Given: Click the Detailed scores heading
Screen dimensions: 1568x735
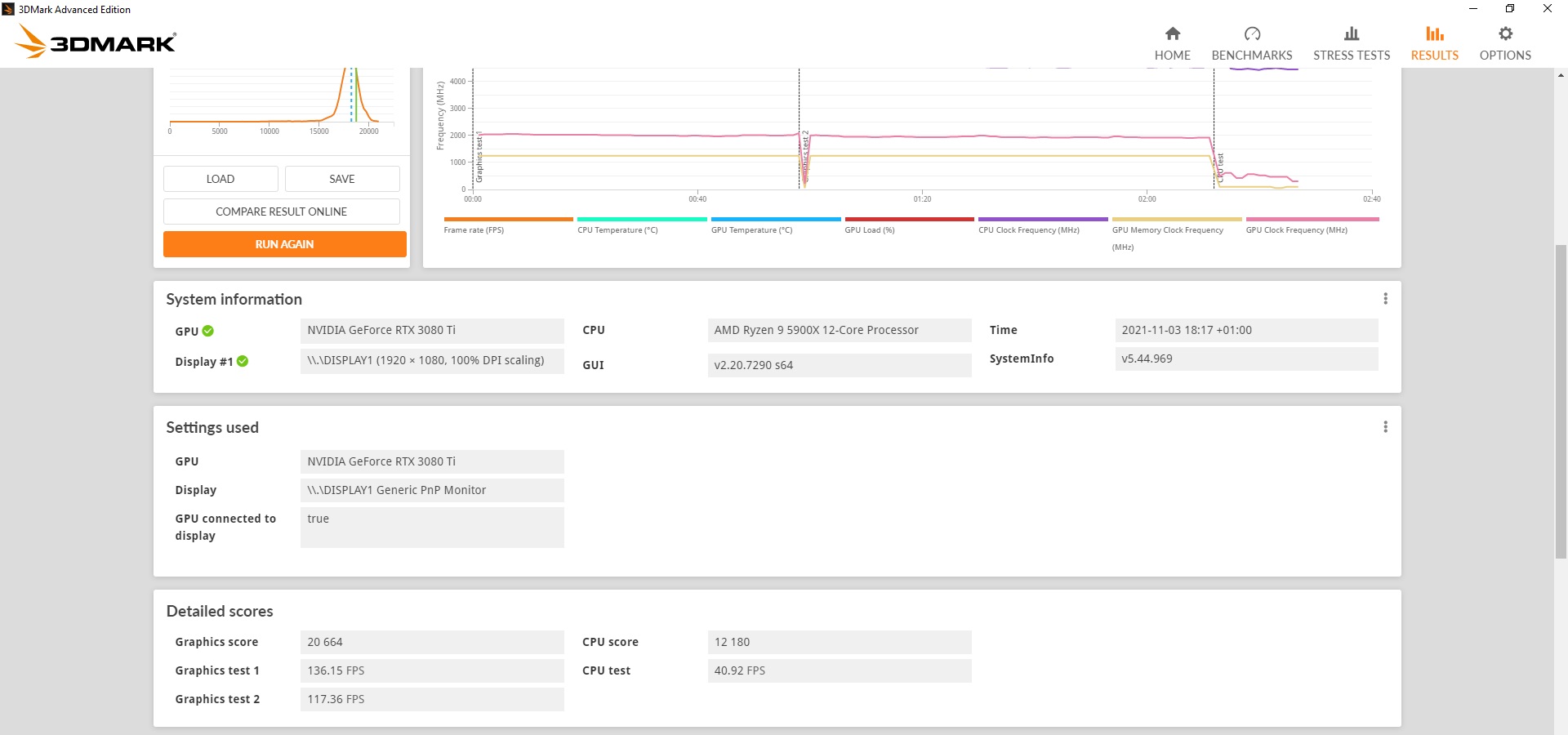Looking at the screenshot, I should click(x=220, y=612).
